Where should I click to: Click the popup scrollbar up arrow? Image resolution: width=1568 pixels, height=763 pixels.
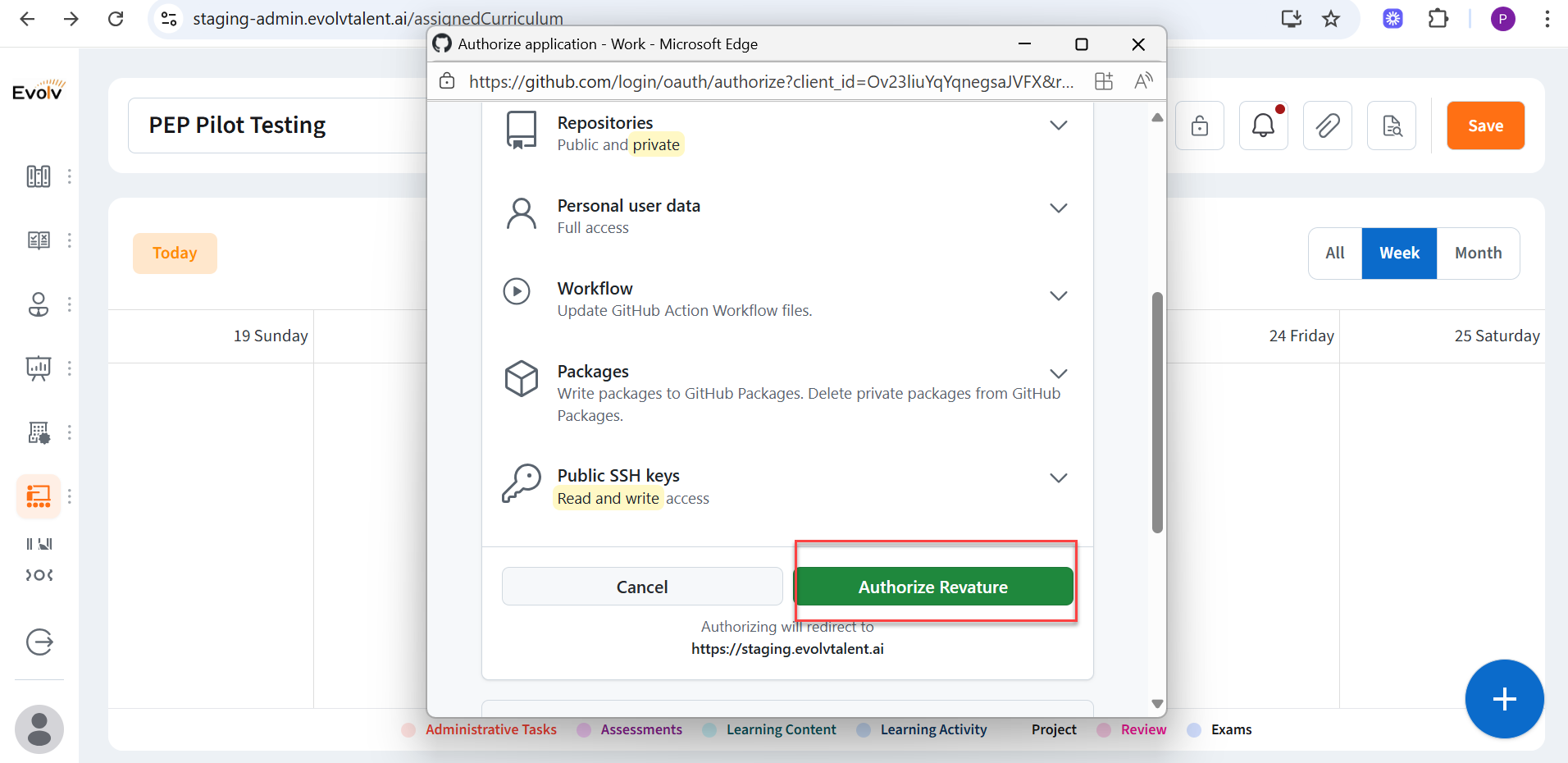1157,117
